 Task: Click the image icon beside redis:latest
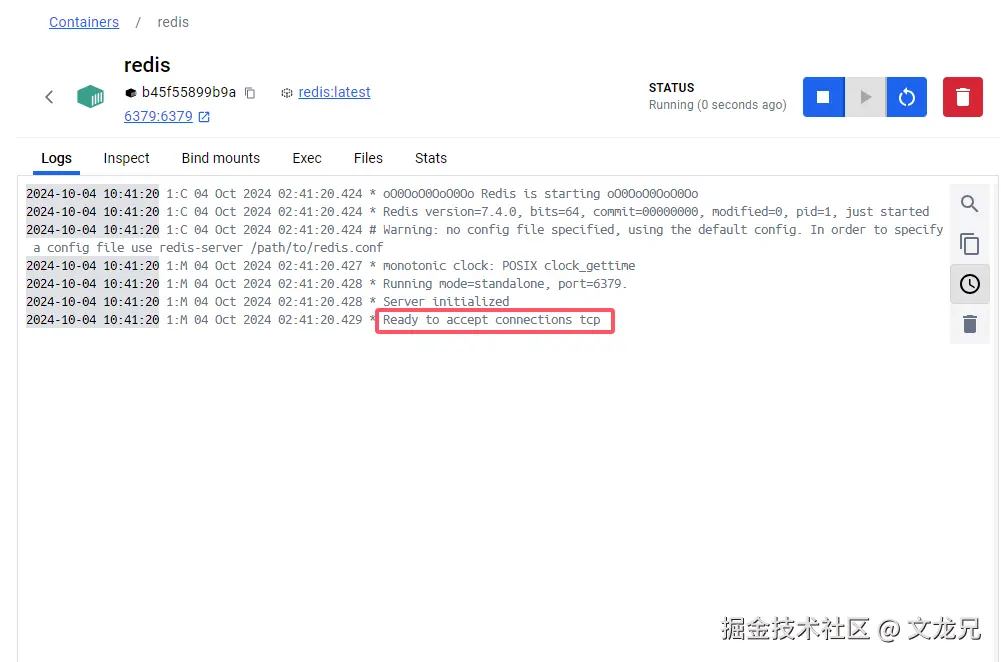point(287,93)
